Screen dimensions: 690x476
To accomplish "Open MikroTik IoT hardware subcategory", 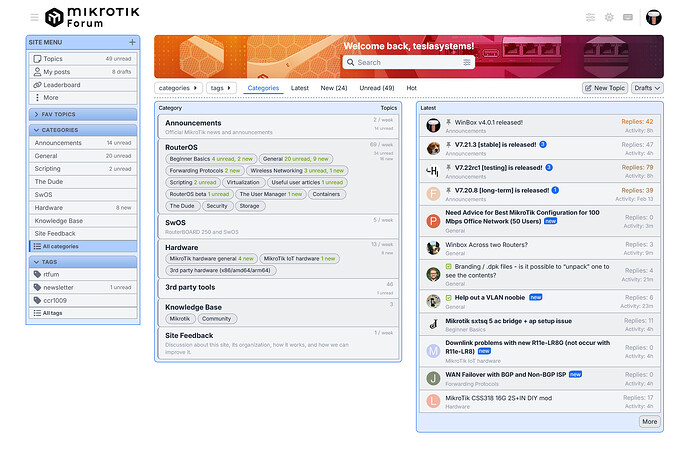I will tap(299, 259).
